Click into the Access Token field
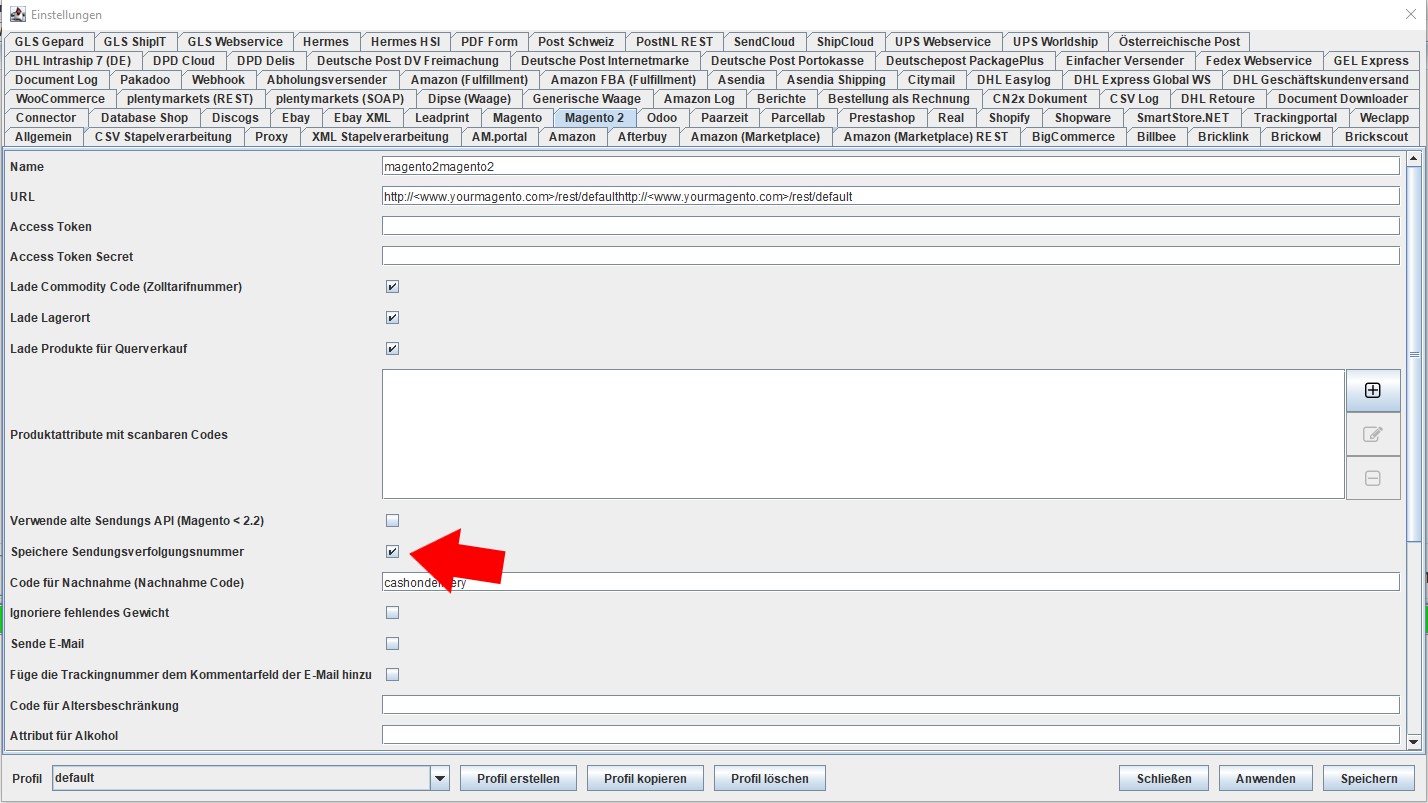The image size is (1428, 803). (890, 226)
